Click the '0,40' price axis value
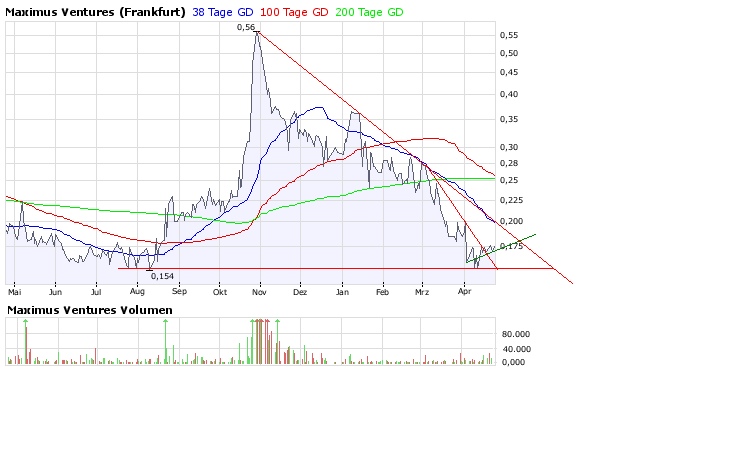Screen dimensions: 738x475 coord(509,94)
